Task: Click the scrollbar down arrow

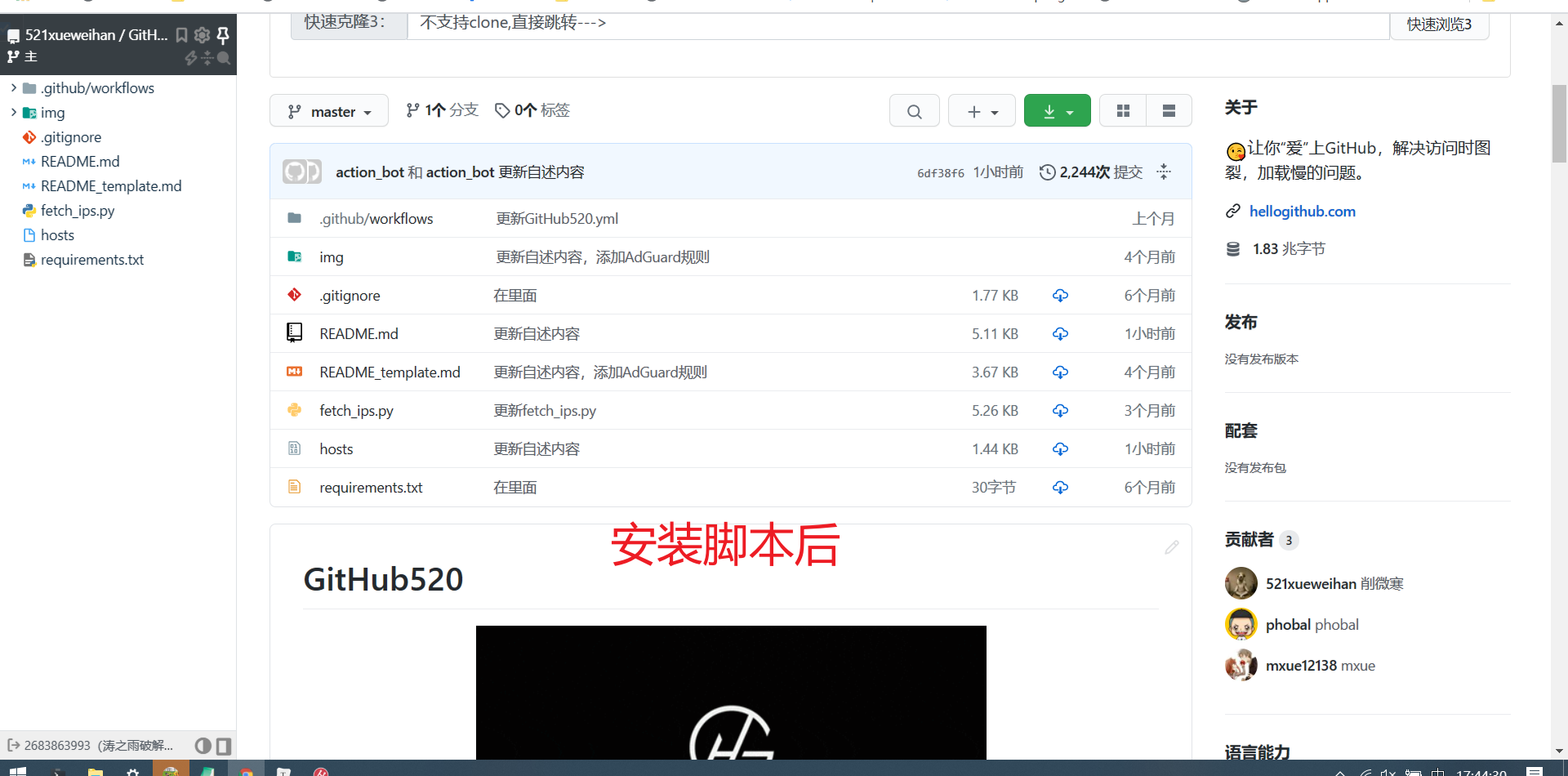Action: pos(1559,751)
